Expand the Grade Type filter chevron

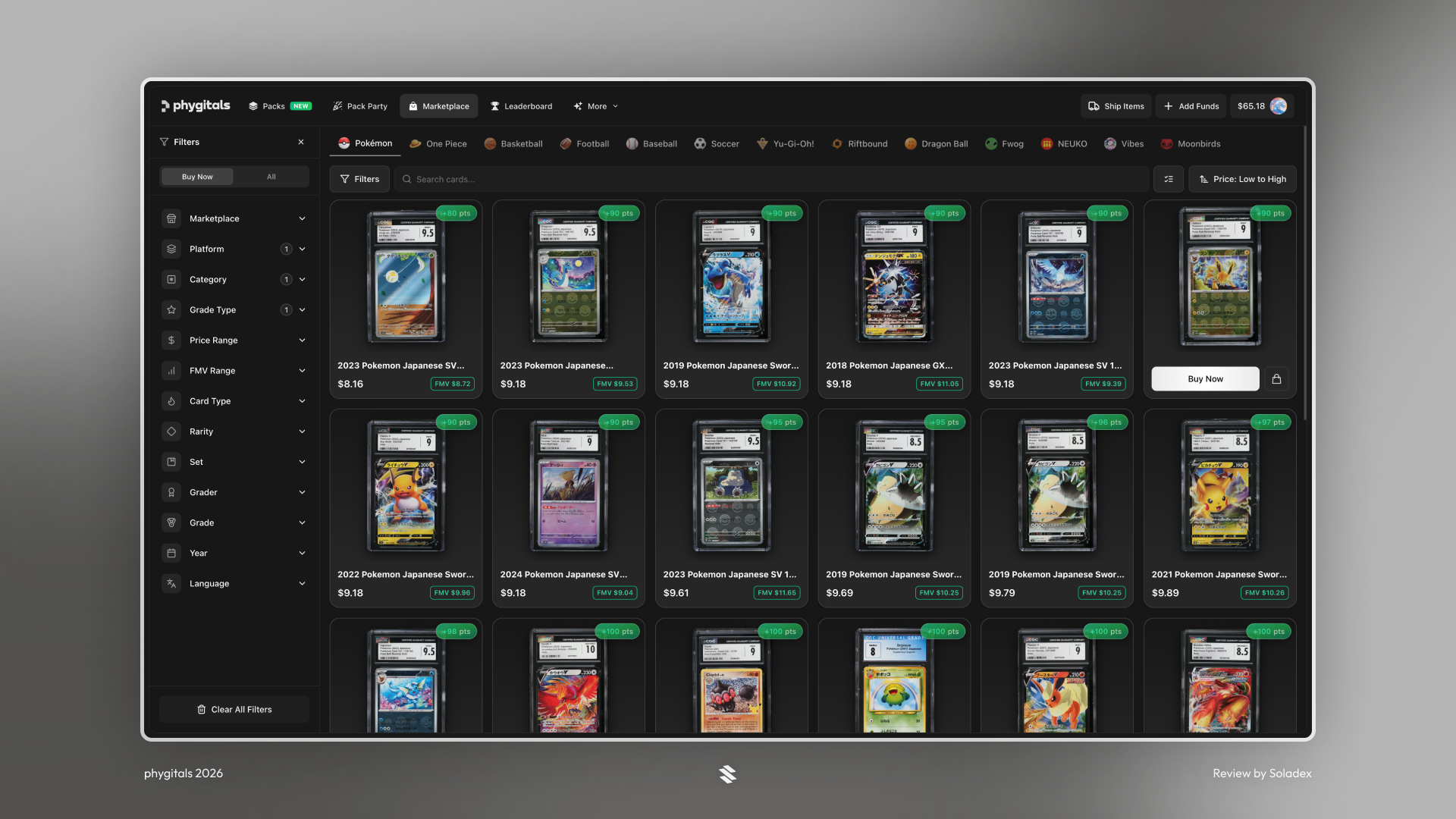[302, 309]
